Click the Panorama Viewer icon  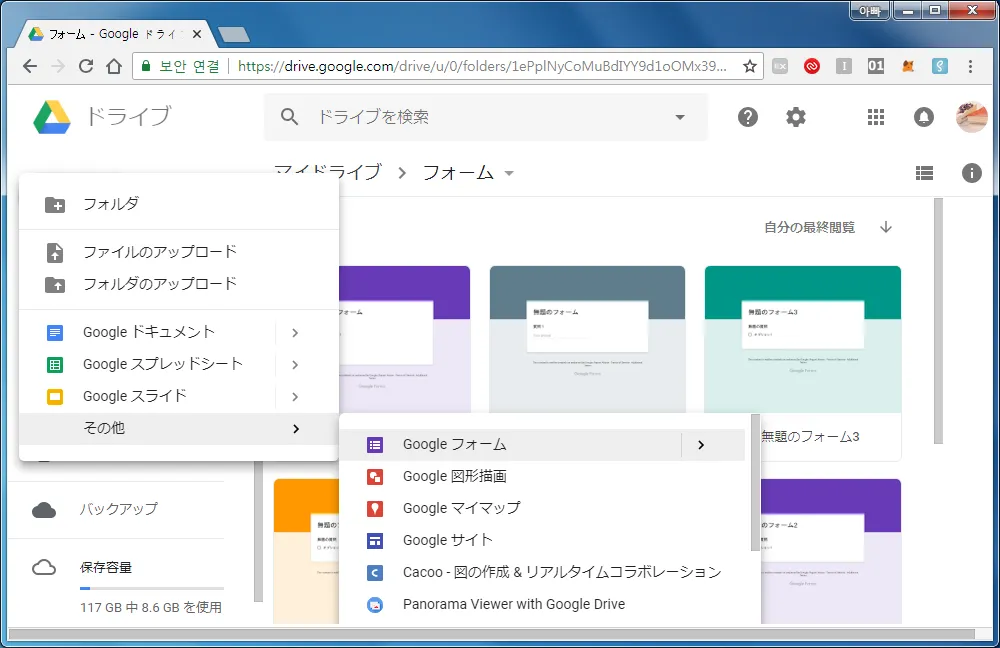click(x=375, y=604)
